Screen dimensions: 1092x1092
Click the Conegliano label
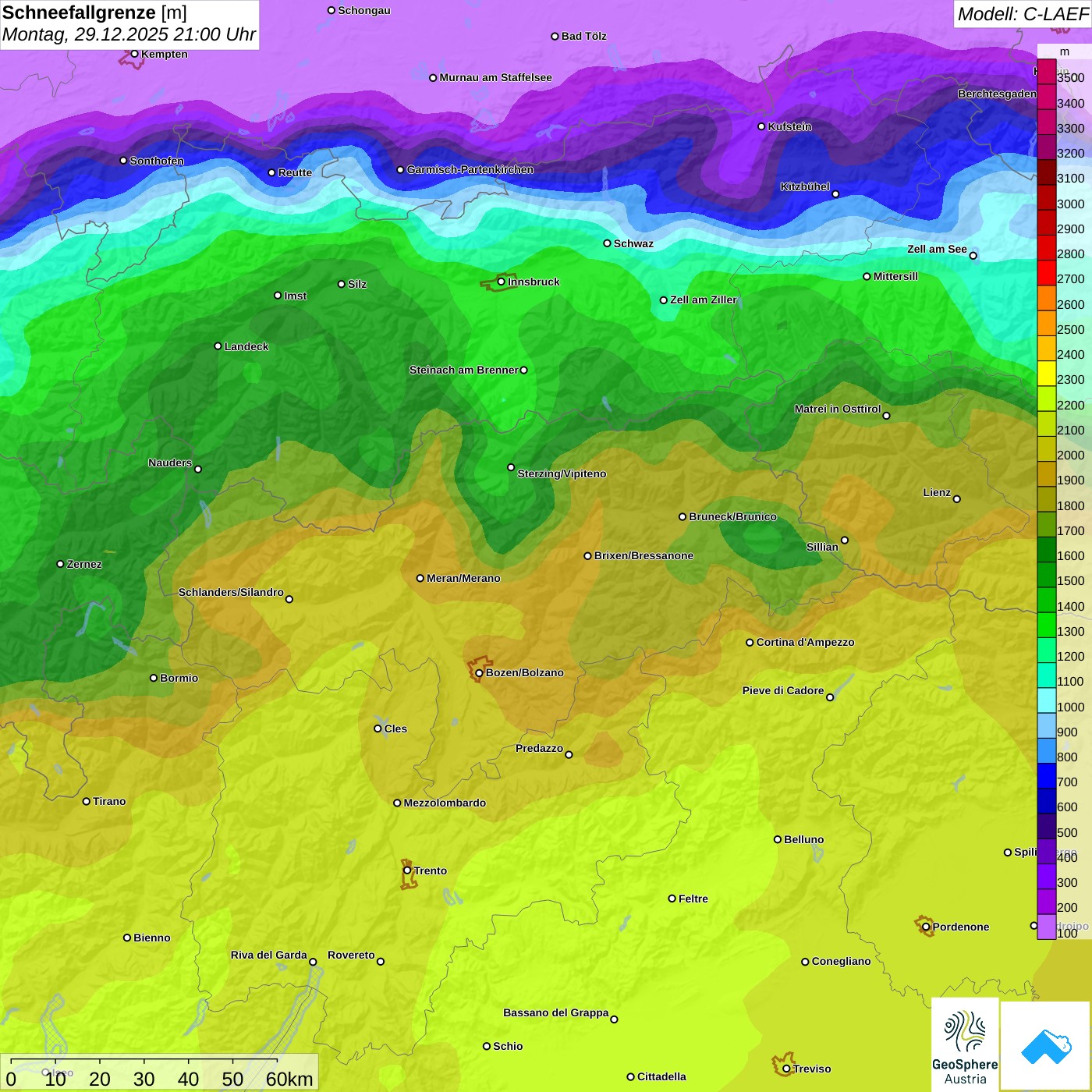pos(841,961)
